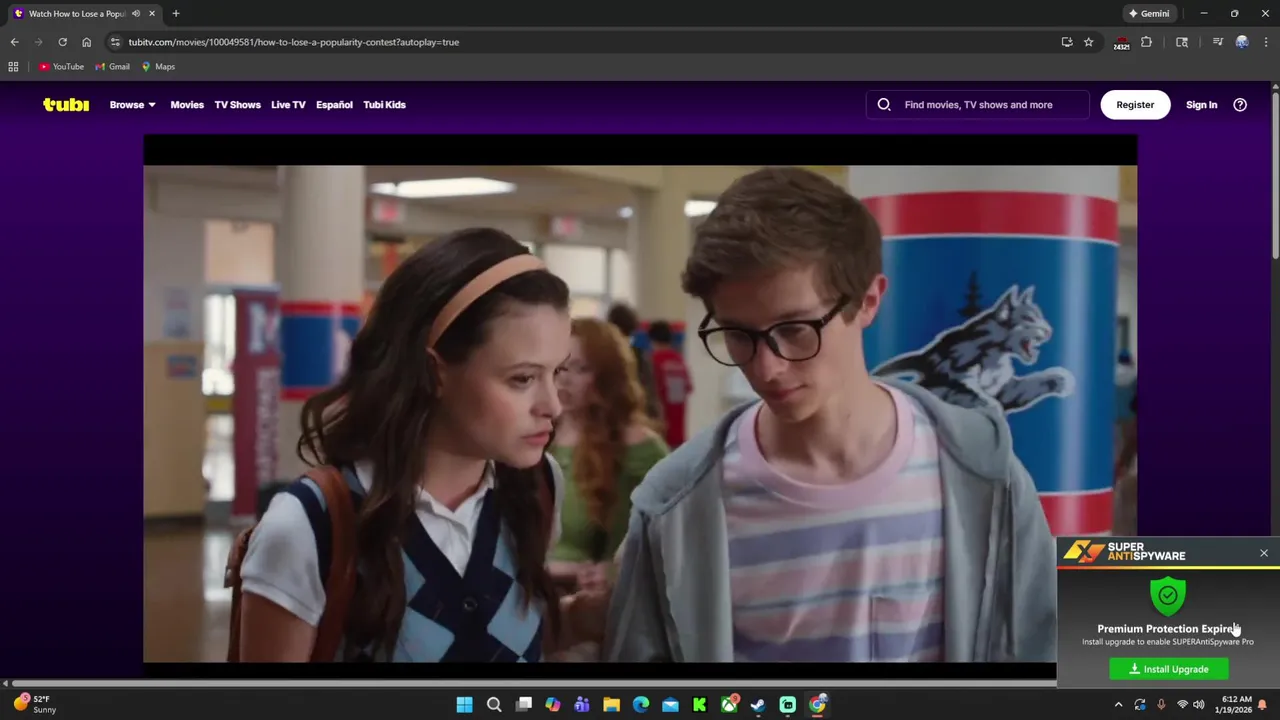Focus the Find movies, TV shows search field
Screen dimensions: 1280x720
point(978,104)
